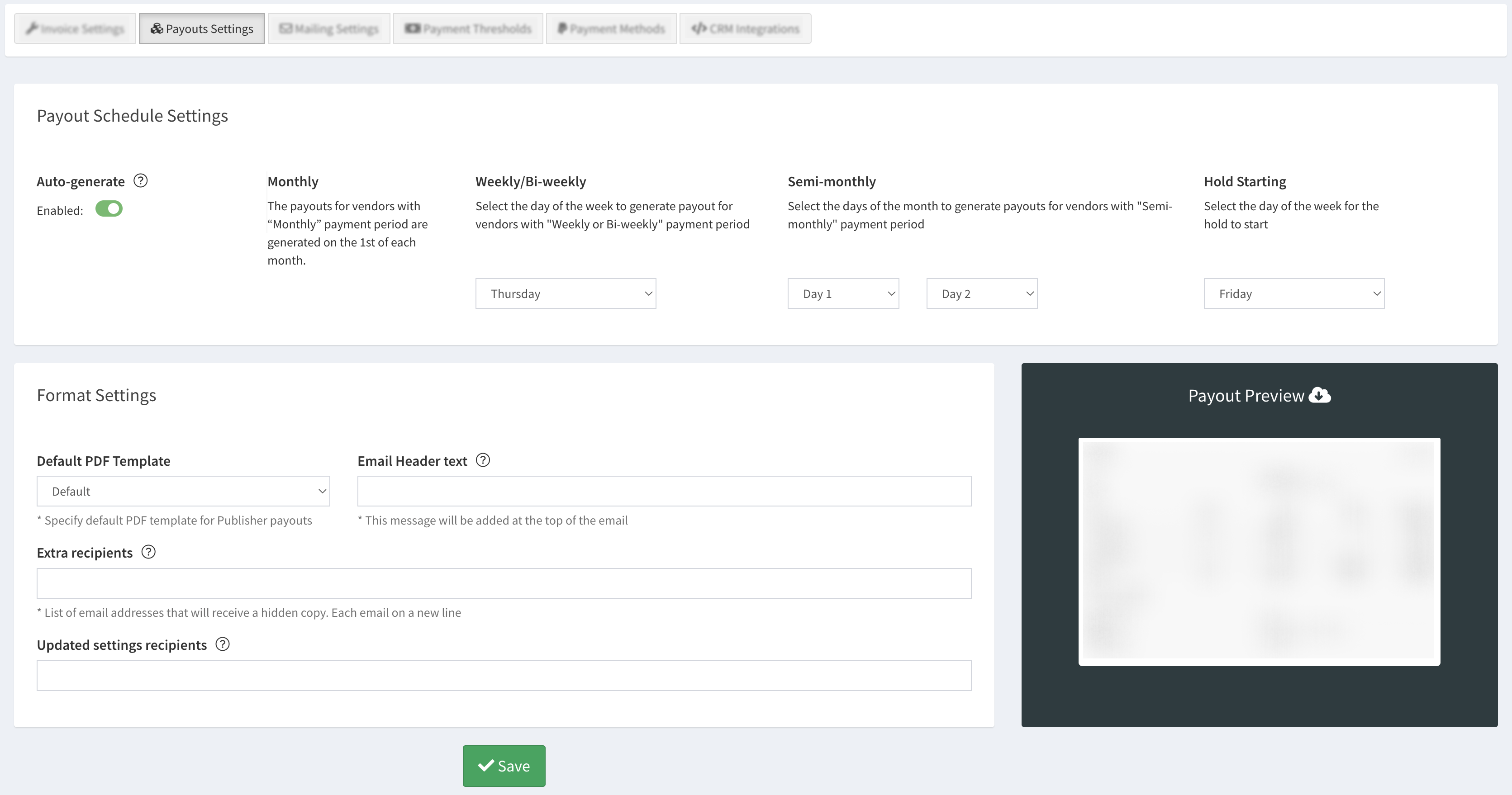Open the Mailing Settings tab

click(x=329, y=29)
